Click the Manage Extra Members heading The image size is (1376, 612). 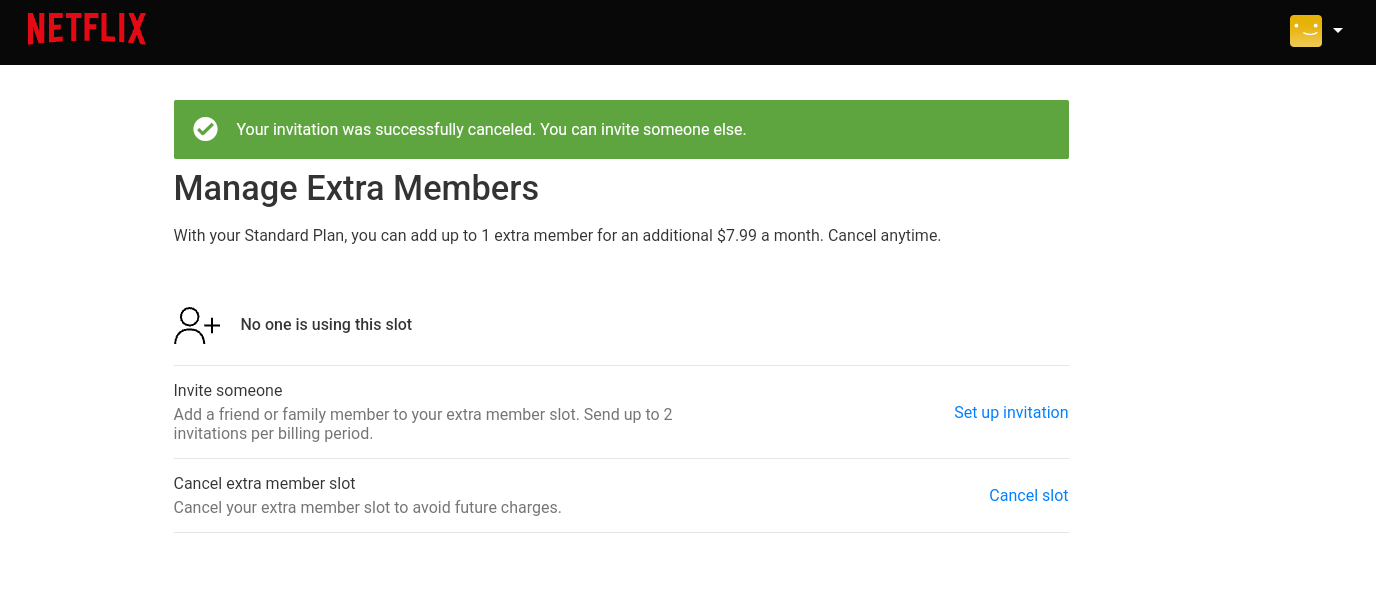pyautogui.click(x=356, y=188)
